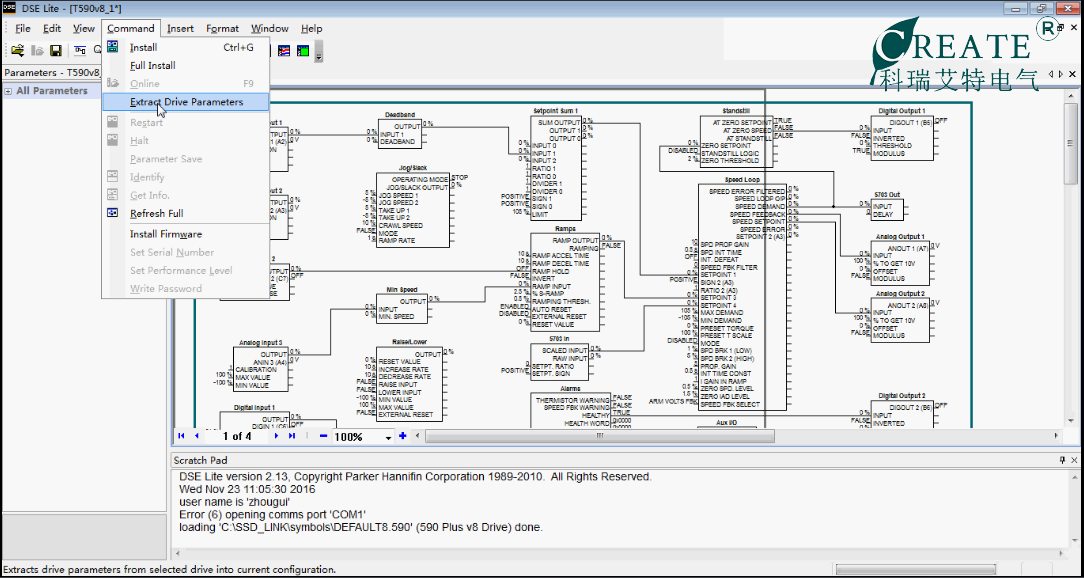This screenshot has width=1084, height=578.
Task: Click the Deadband function block
Action: (400, 133)
